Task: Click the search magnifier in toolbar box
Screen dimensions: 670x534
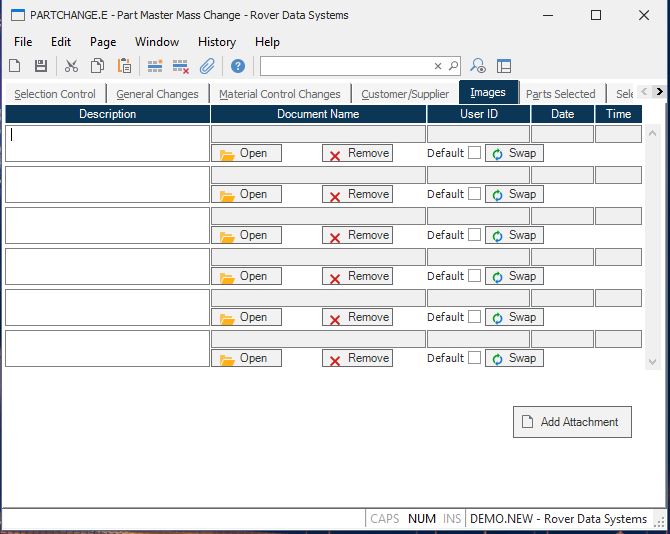Action: tap(453, 66)
